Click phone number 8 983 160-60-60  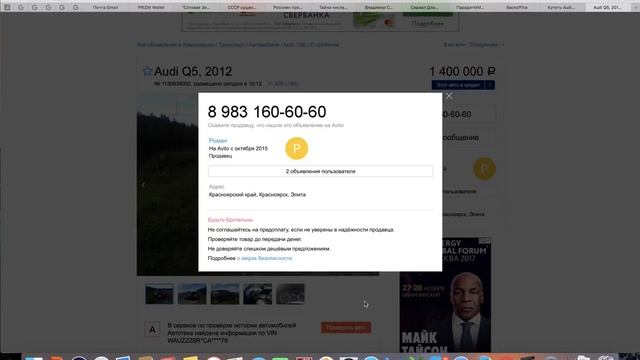[267, 112]
